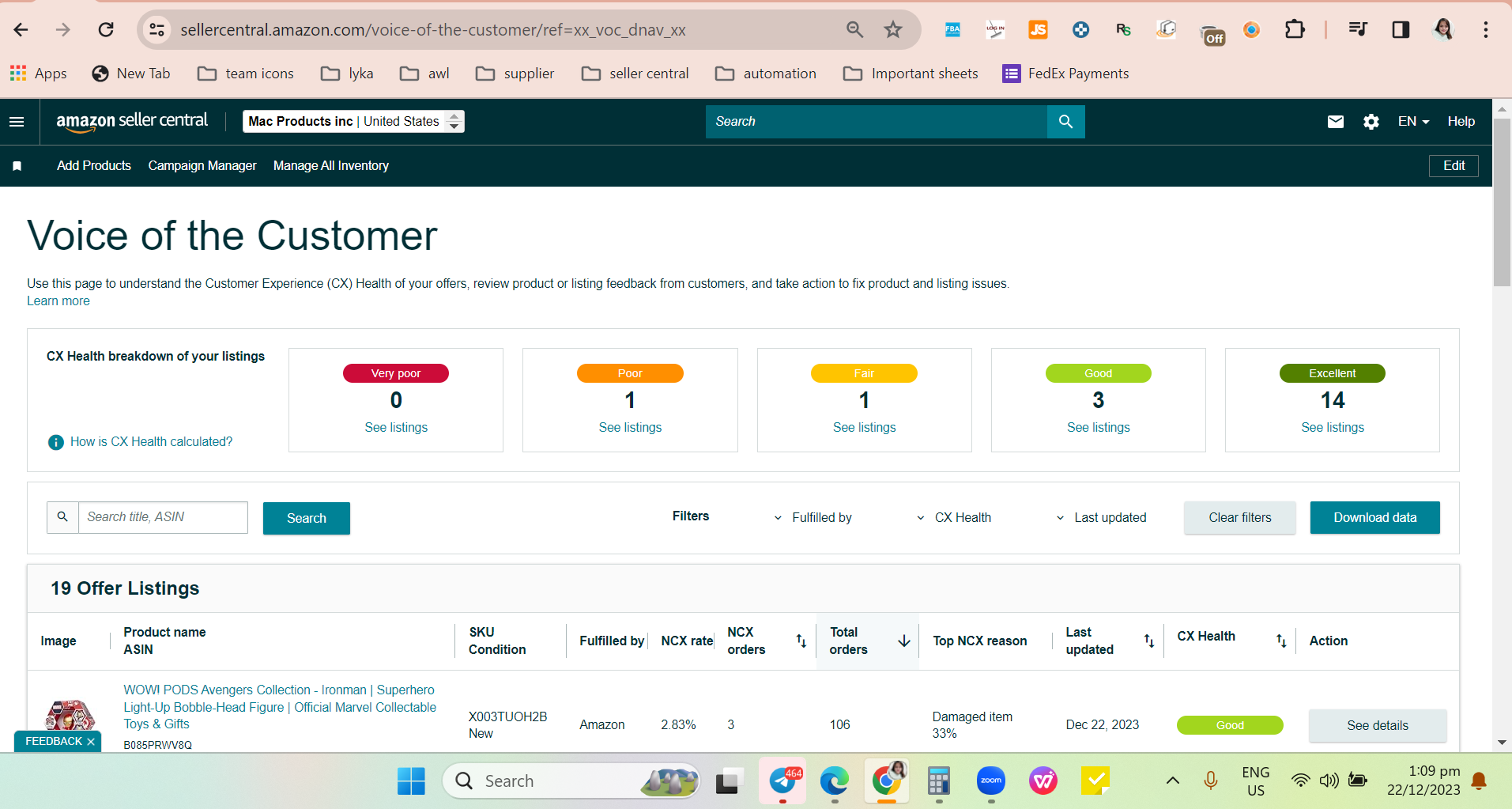Click the Edit favorites bar button
Viewport: 1512px width, 809px height.
(x=1454, y=166)
